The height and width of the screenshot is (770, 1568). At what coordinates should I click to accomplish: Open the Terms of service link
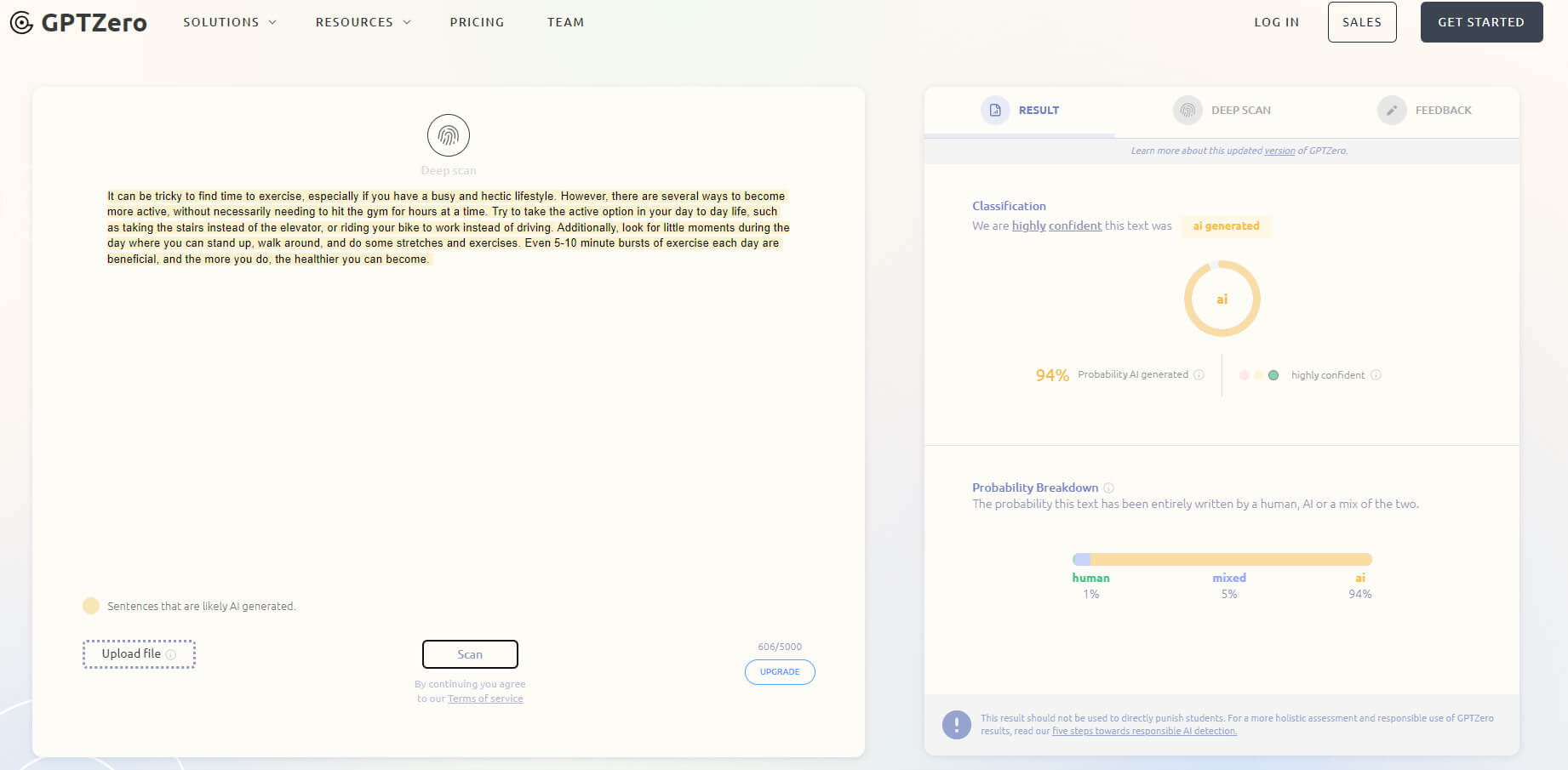pos(485,699)
